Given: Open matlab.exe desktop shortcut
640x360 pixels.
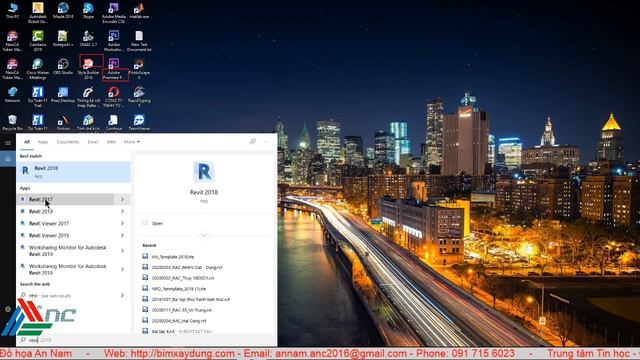Looking at the screenshot, I should click(139, 11).
